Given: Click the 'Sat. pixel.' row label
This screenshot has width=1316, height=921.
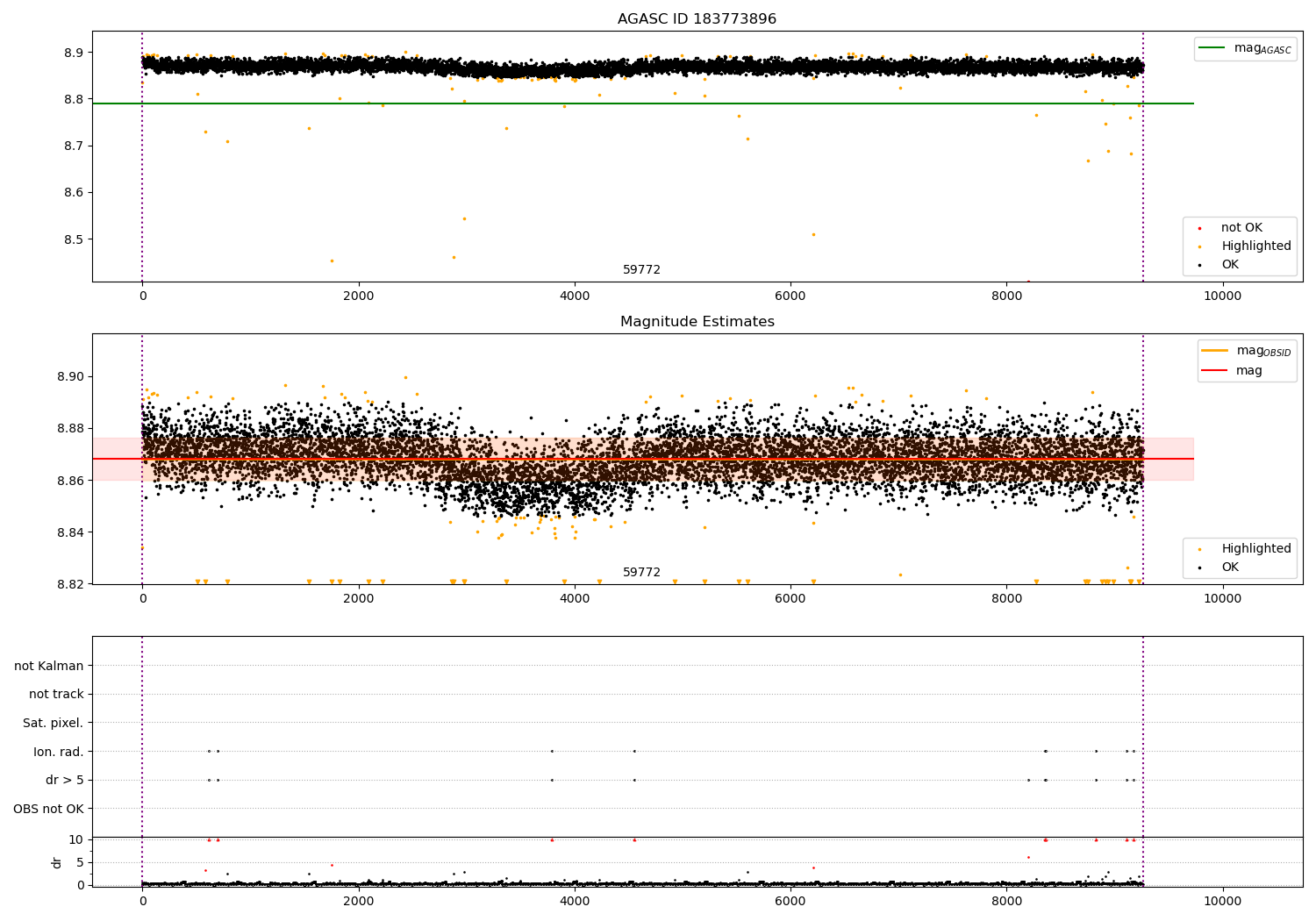Looking at the screenshot, I should pyautogui.click(x=54, y=723).
